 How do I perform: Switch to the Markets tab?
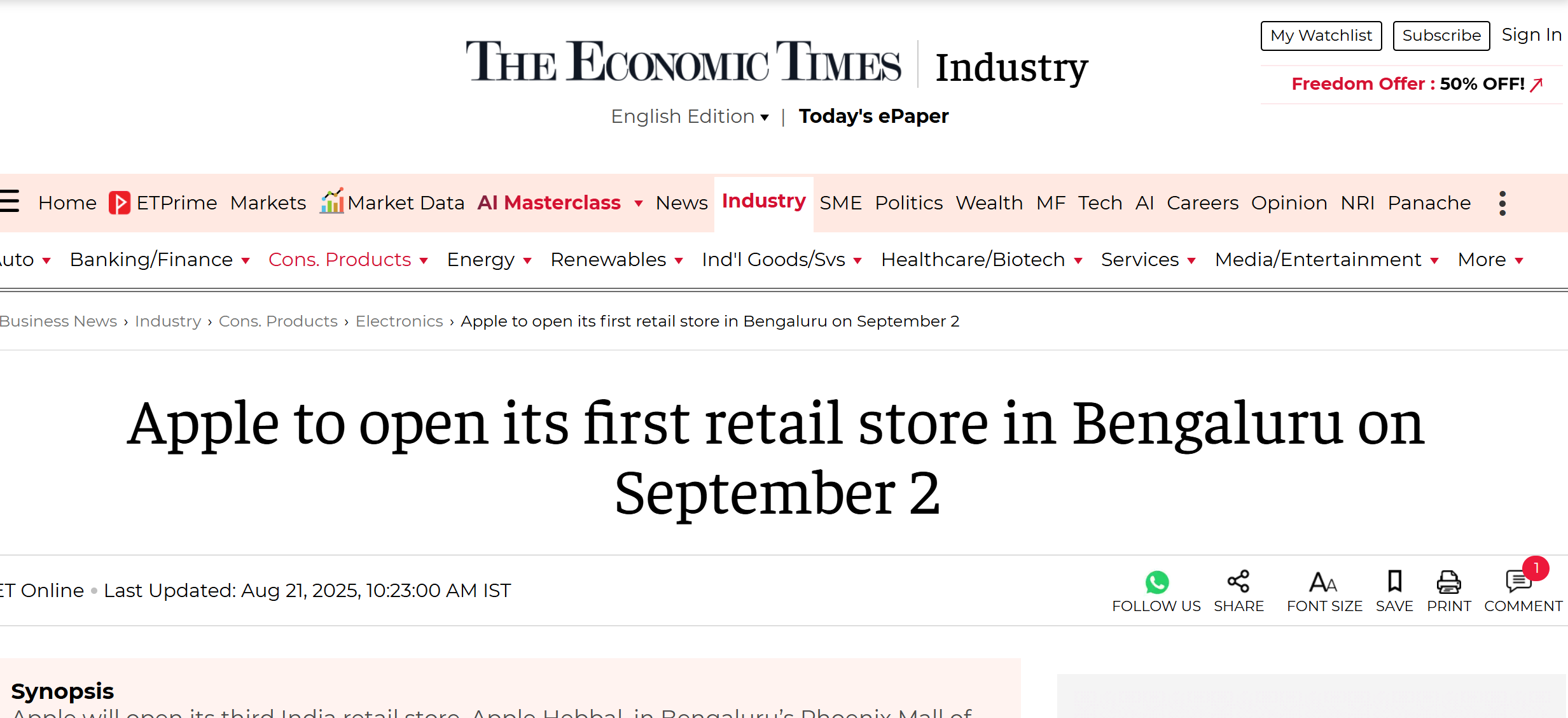tap(268, 203)
